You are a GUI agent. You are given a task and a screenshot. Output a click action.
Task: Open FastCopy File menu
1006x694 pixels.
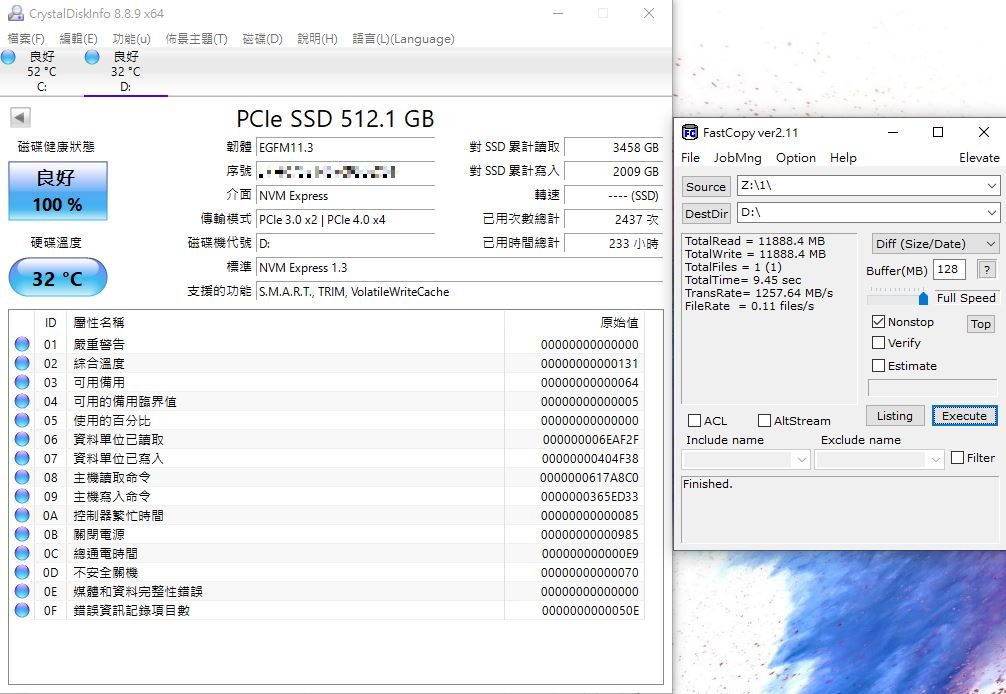coord(690,158)
